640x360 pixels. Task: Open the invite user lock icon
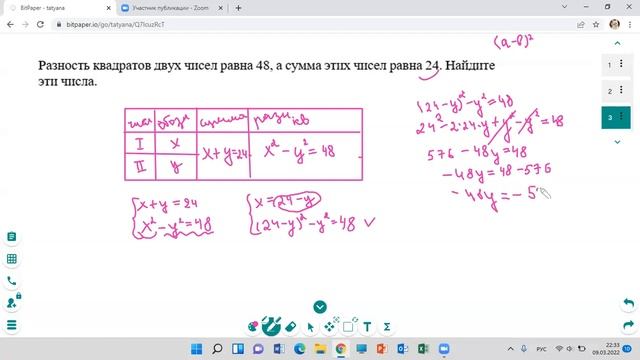pos(13,302)
